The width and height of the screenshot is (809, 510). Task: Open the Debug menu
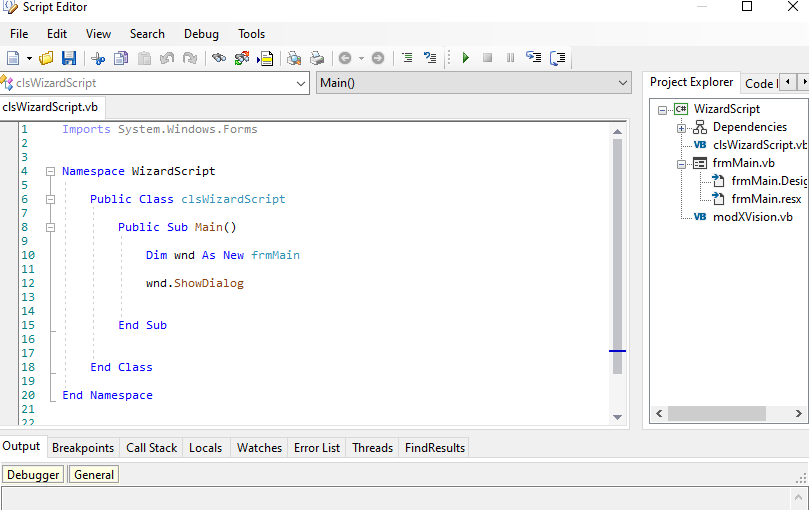coord(201,34)
